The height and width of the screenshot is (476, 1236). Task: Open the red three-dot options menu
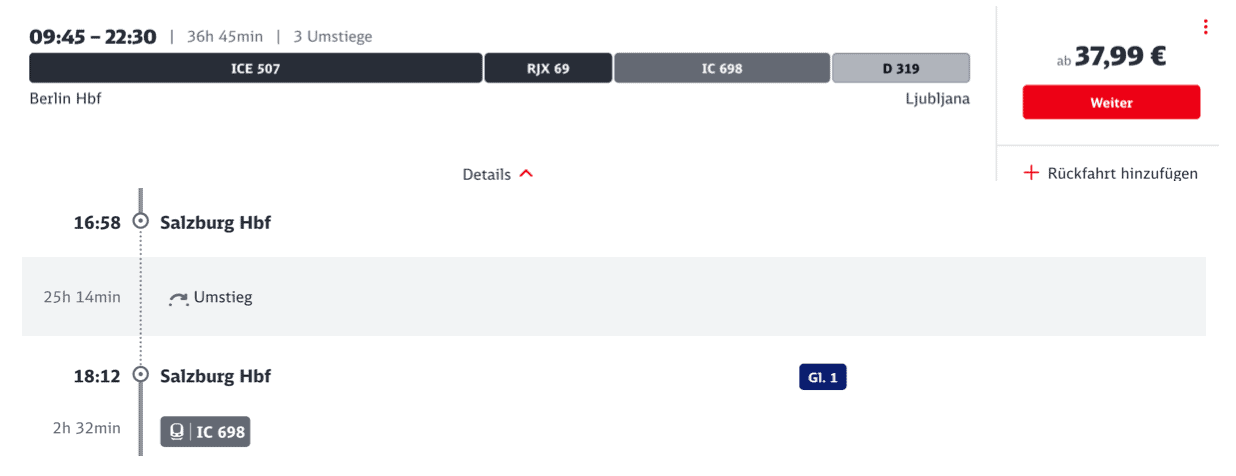[1206, 27]
